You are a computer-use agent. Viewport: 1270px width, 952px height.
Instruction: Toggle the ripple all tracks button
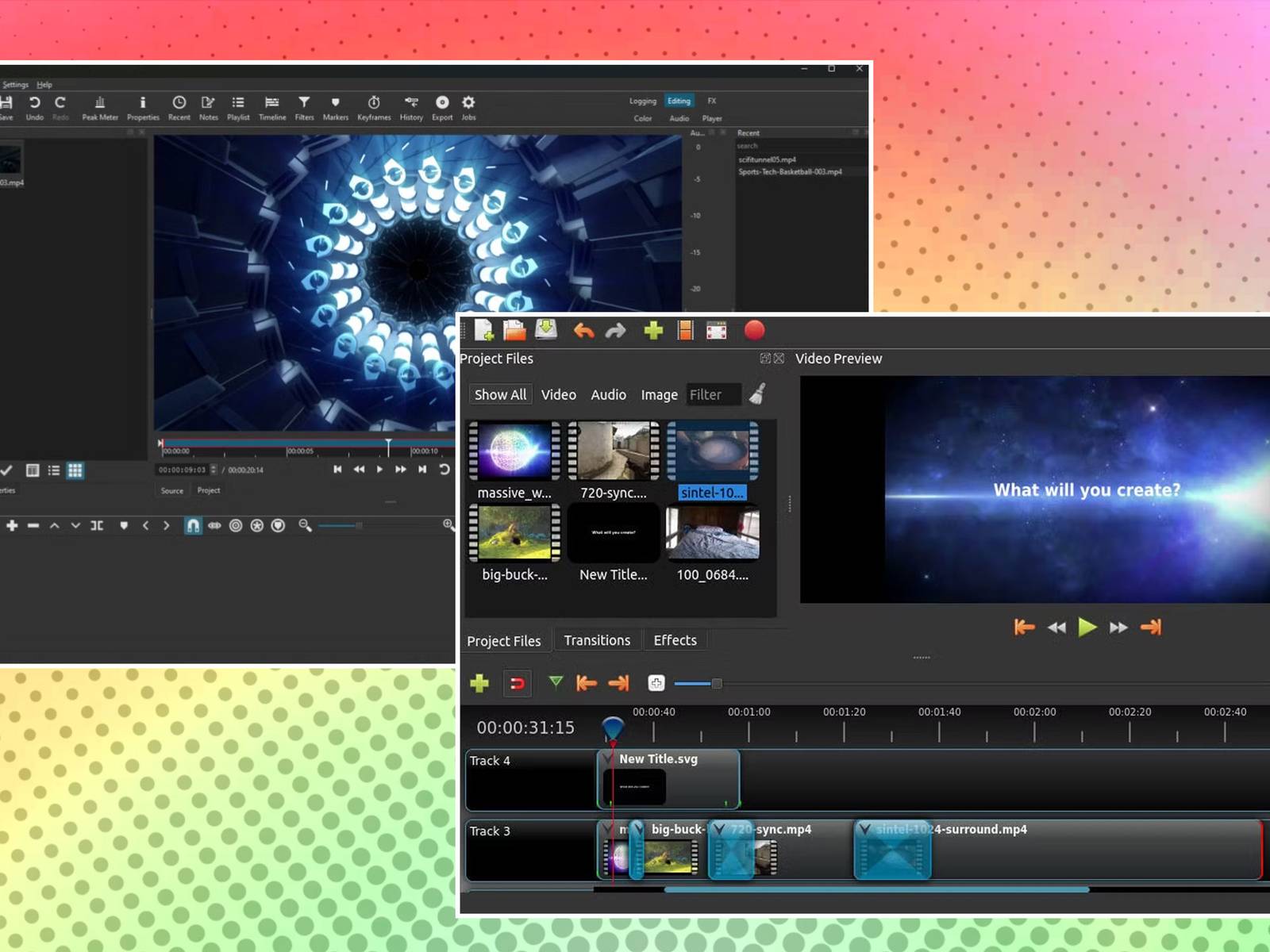click(x=256, y=525)
